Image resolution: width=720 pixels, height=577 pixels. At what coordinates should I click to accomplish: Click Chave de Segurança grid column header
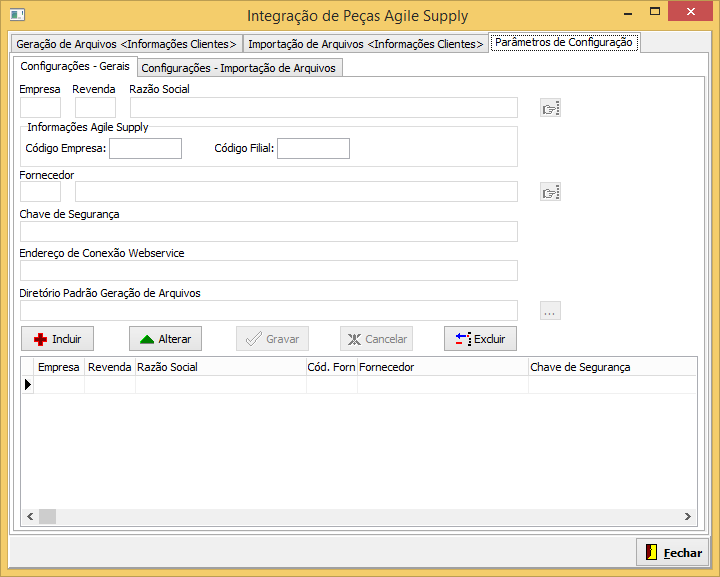point(613,367)
